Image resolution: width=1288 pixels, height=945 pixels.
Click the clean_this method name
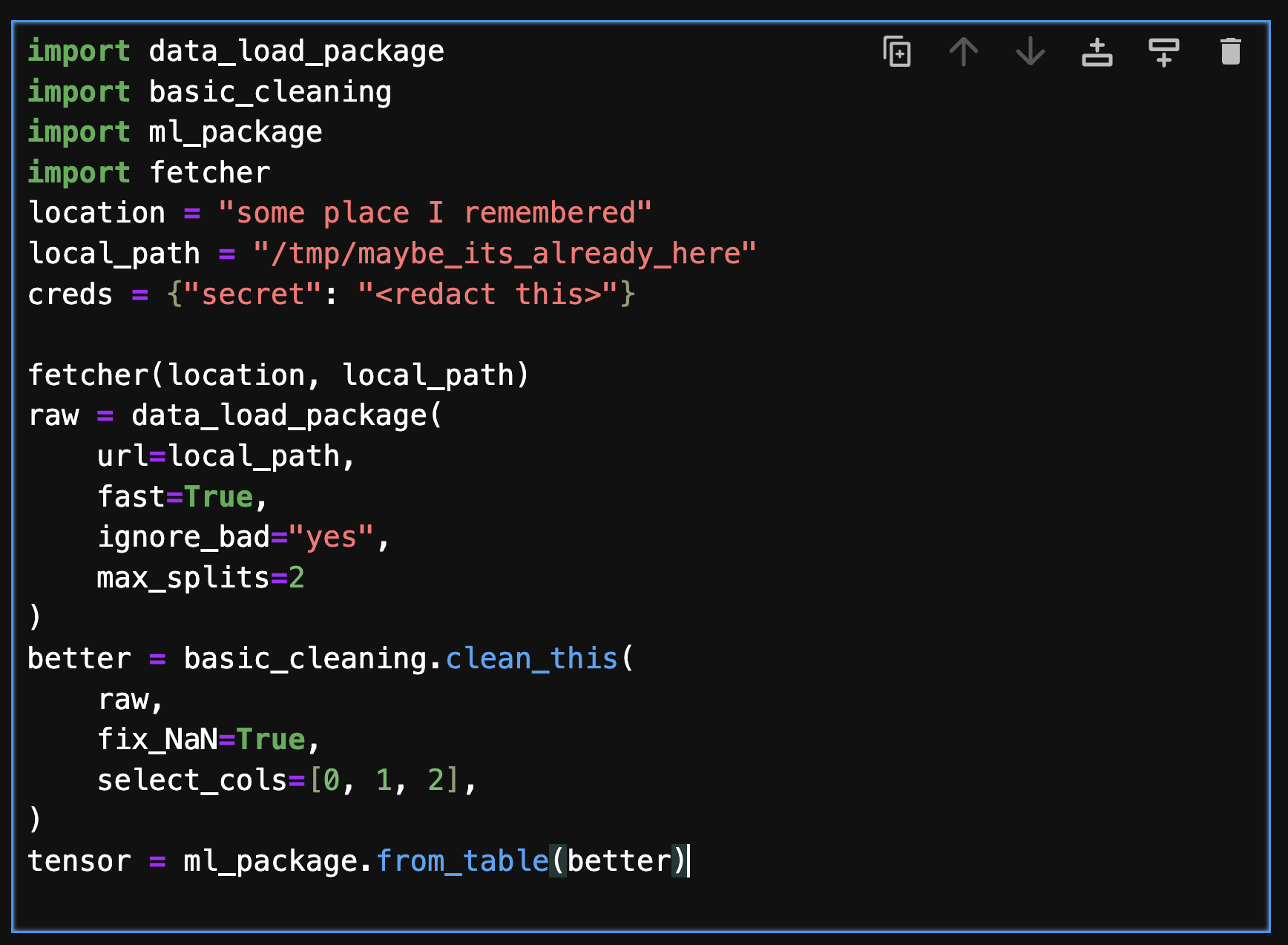(531, 659)
